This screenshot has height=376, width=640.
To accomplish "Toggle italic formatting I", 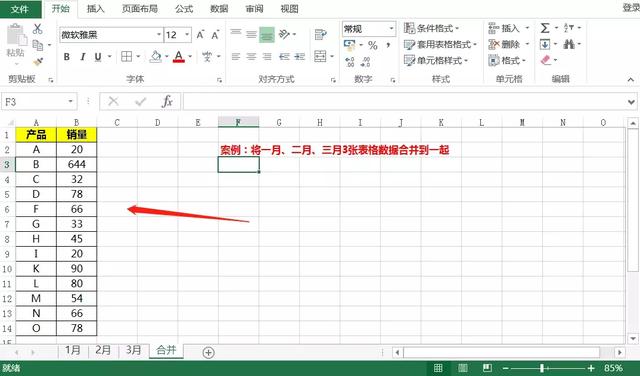I will click(x=83, y=57).
